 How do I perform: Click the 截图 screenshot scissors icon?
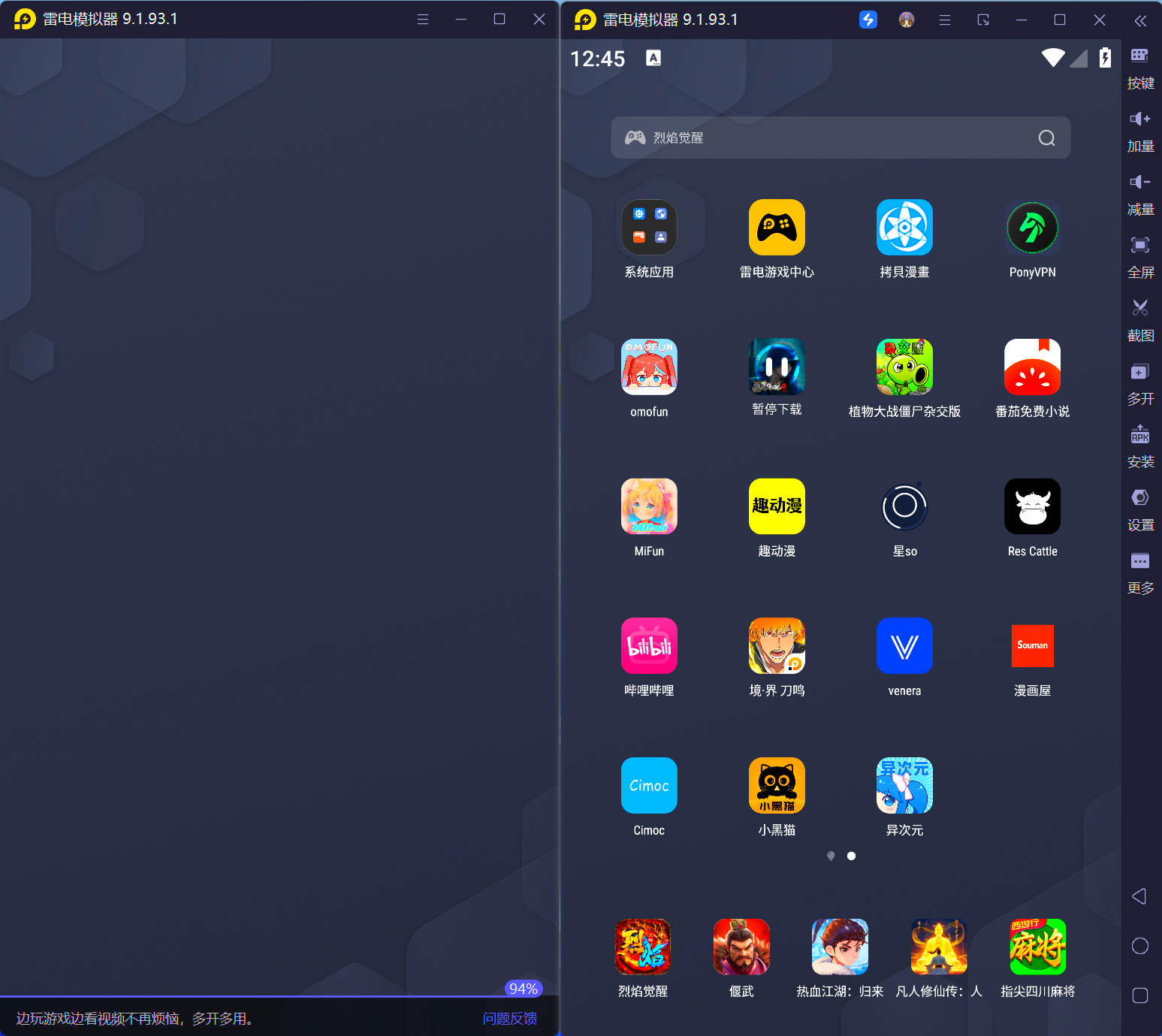click(x=1140, y=307)
